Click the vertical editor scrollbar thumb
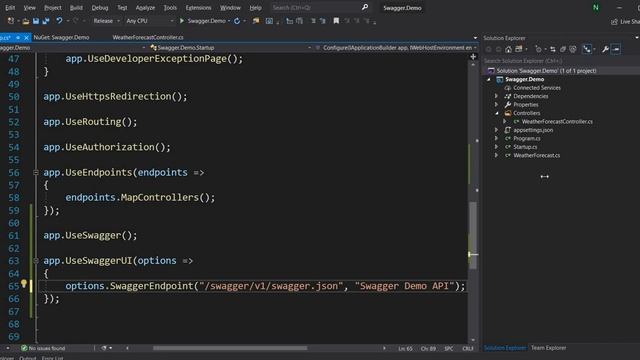The image size is (640, 360). coord(473,235)
